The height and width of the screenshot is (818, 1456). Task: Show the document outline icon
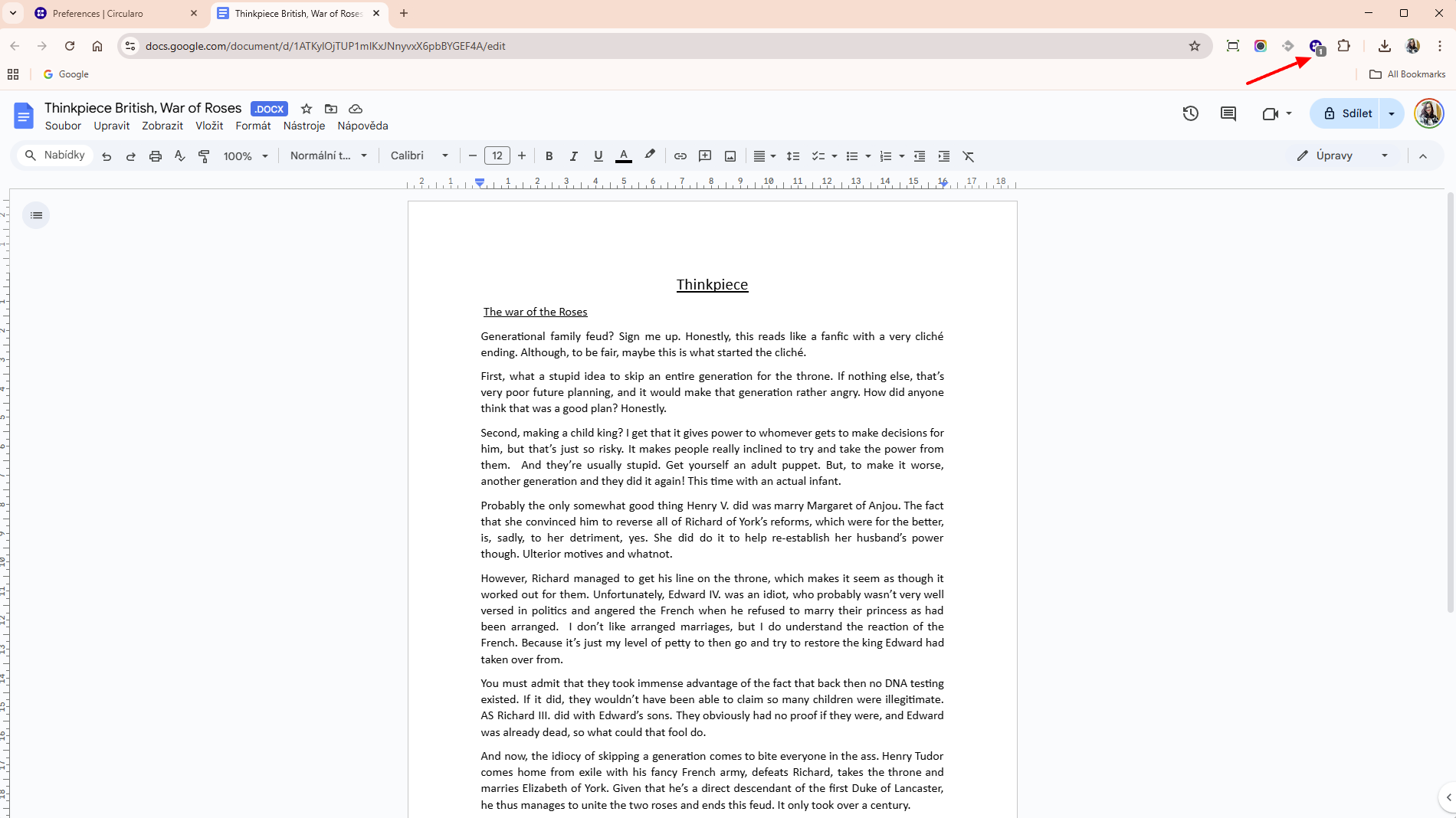[x=36, y=215]
